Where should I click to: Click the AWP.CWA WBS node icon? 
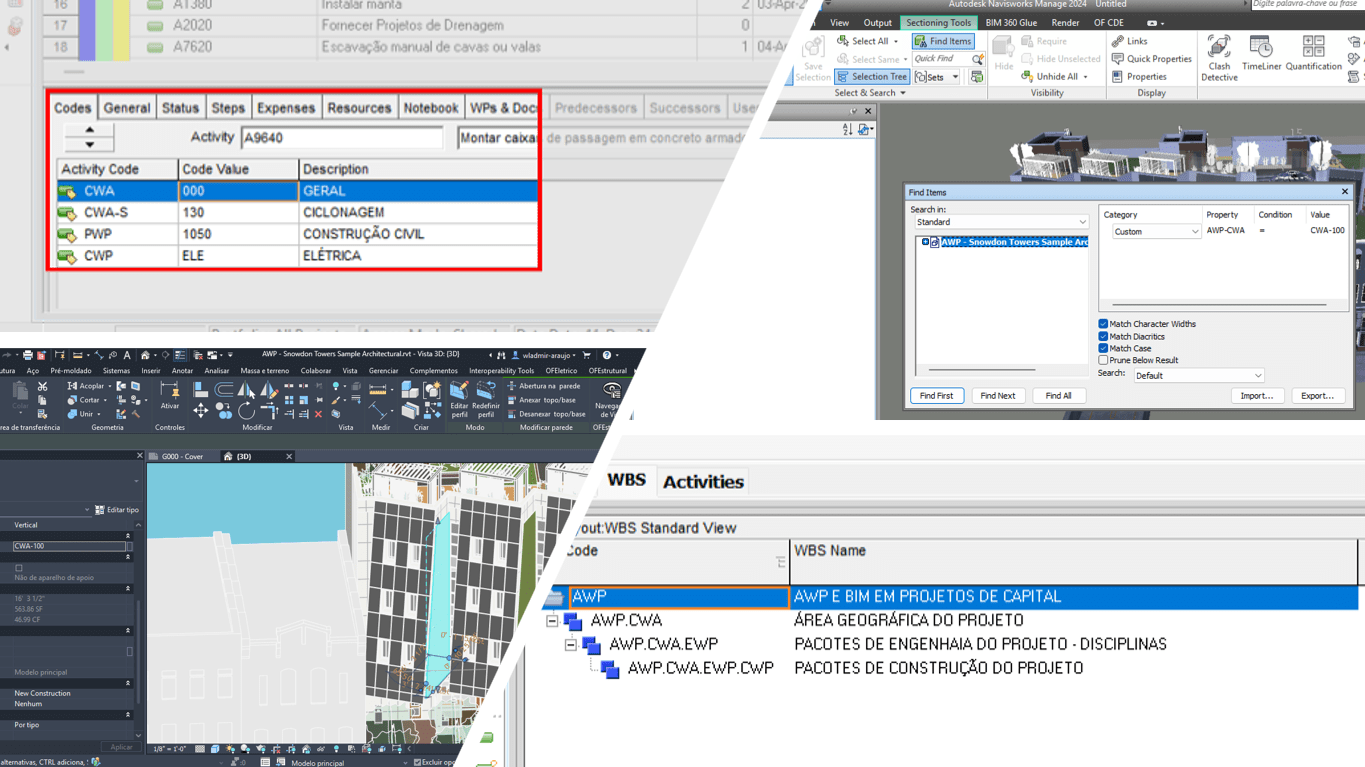573,621
